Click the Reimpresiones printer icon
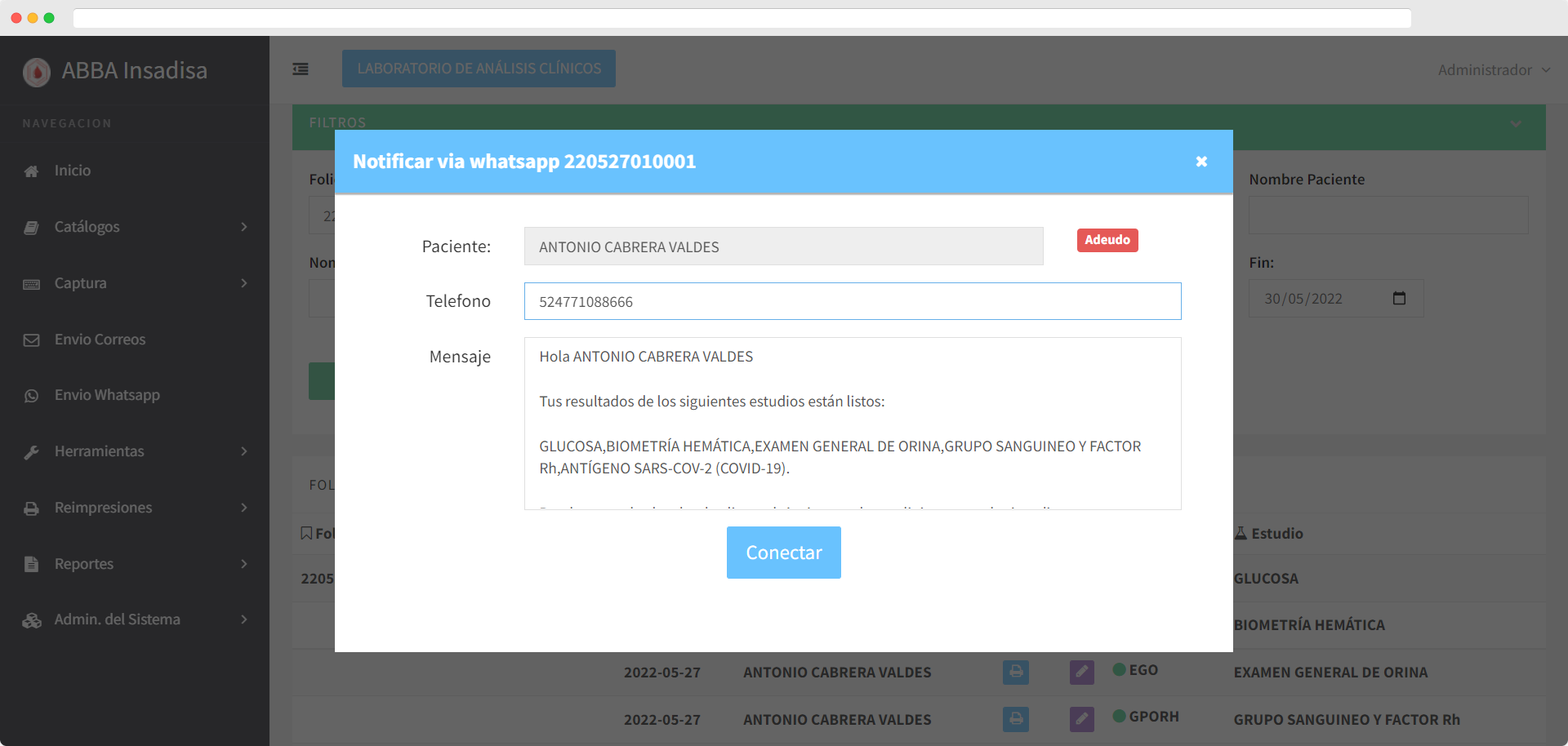1568x746 pixels. [x=32, y=508]
